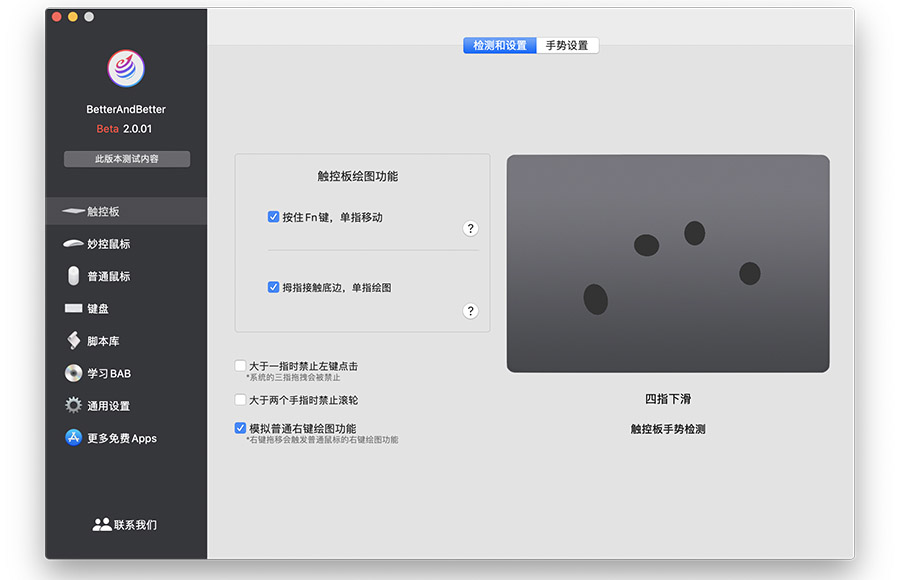Click the 触控板绘图功能 heading
The width and height of the screenshot is (900, 580).
point(358,176)
